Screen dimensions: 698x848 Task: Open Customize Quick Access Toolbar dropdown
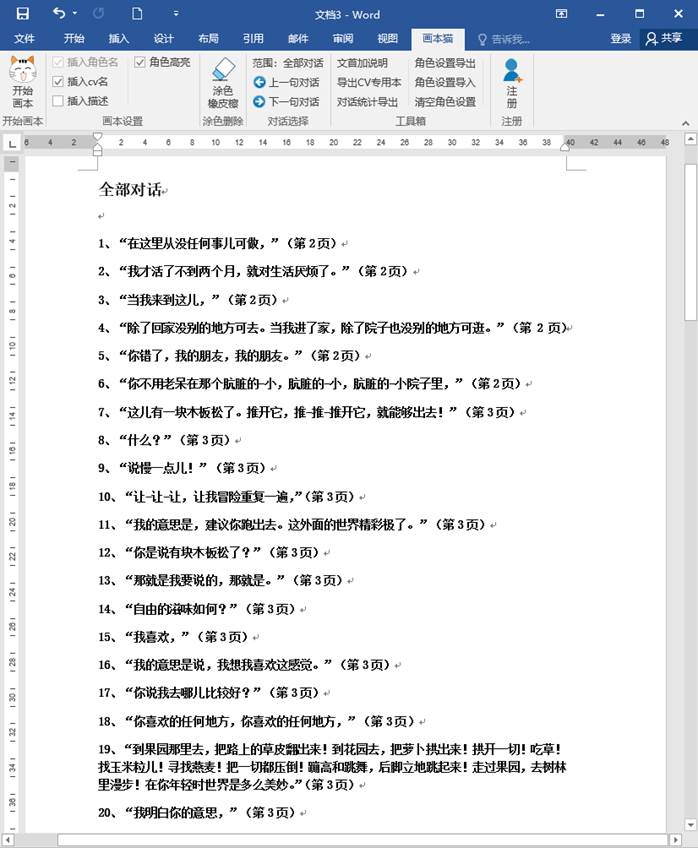[x=176, y=14]
